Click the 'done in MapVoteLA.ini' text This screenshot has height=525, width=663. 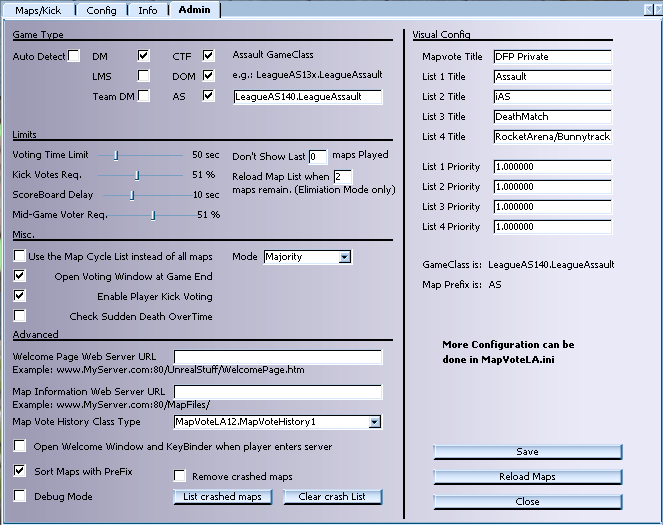[498, 360]
